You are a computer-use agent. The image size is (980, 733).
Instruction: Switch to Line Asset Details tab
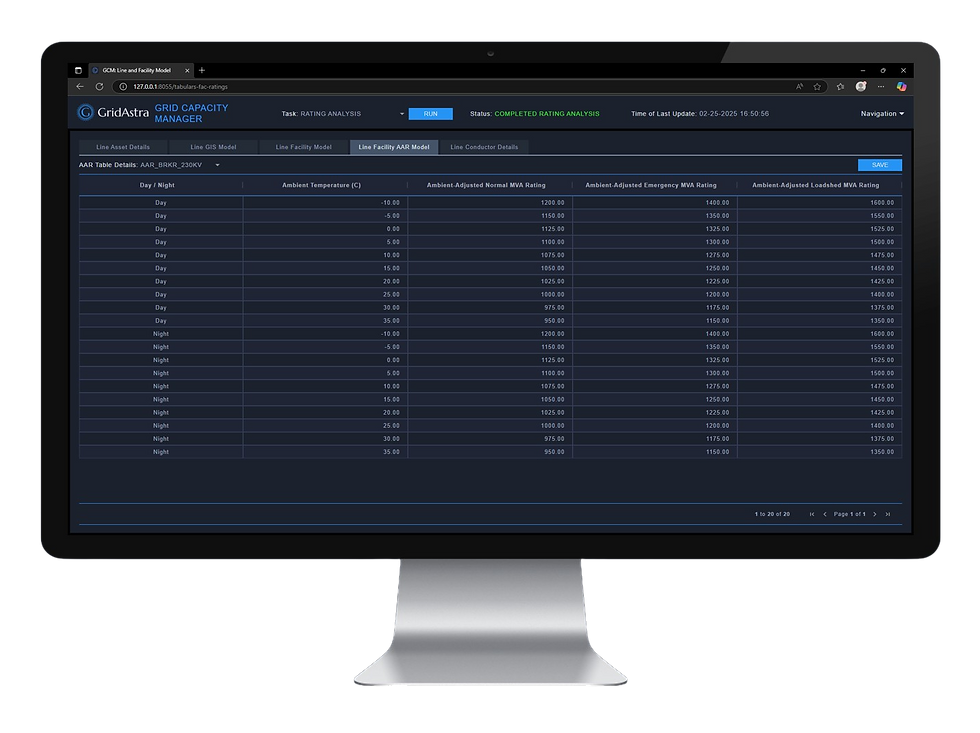coord(123,147)
